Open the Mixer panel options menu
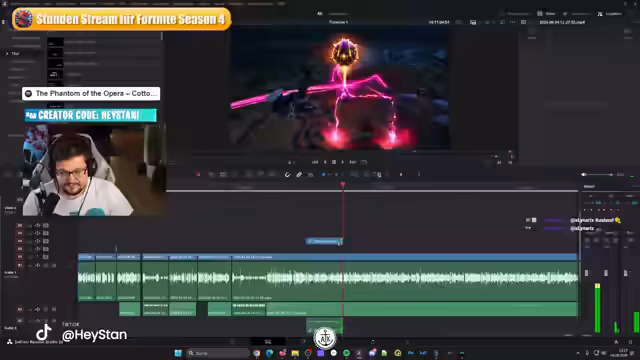This screenshot has width=640, height=360. pos(636,187)
